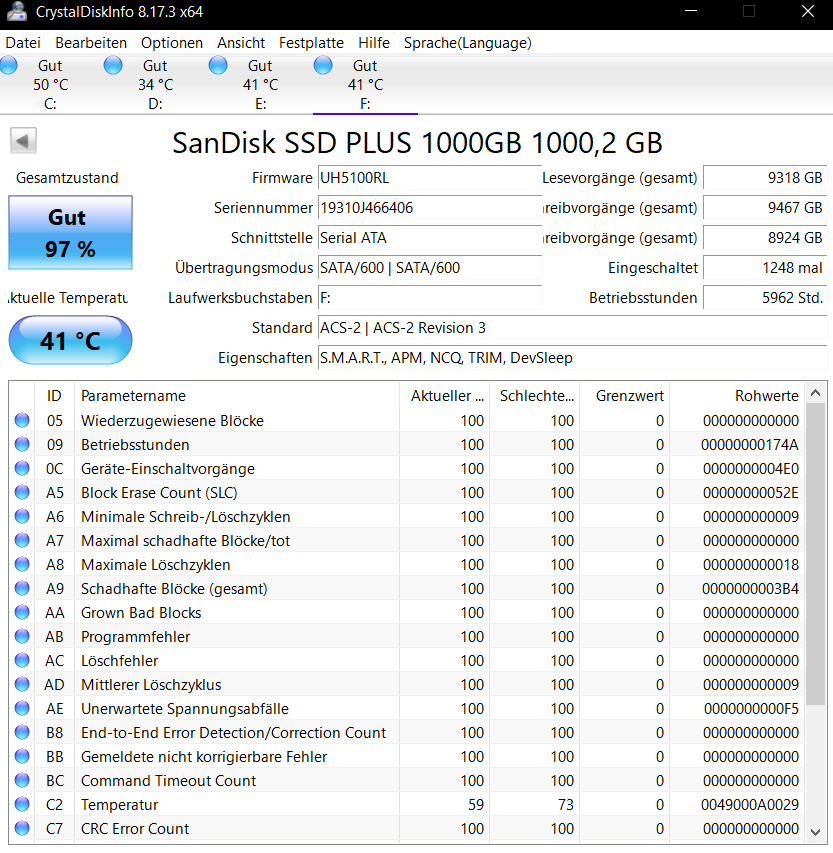
Task: Click the Standard field ACS-2 Revision 3
Action: 572,328
